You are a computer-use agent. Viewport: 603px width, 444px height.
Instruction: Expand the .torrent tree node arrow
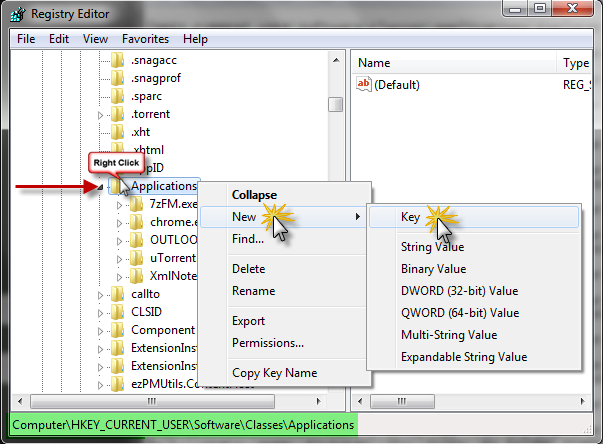(x=101, y=115)
